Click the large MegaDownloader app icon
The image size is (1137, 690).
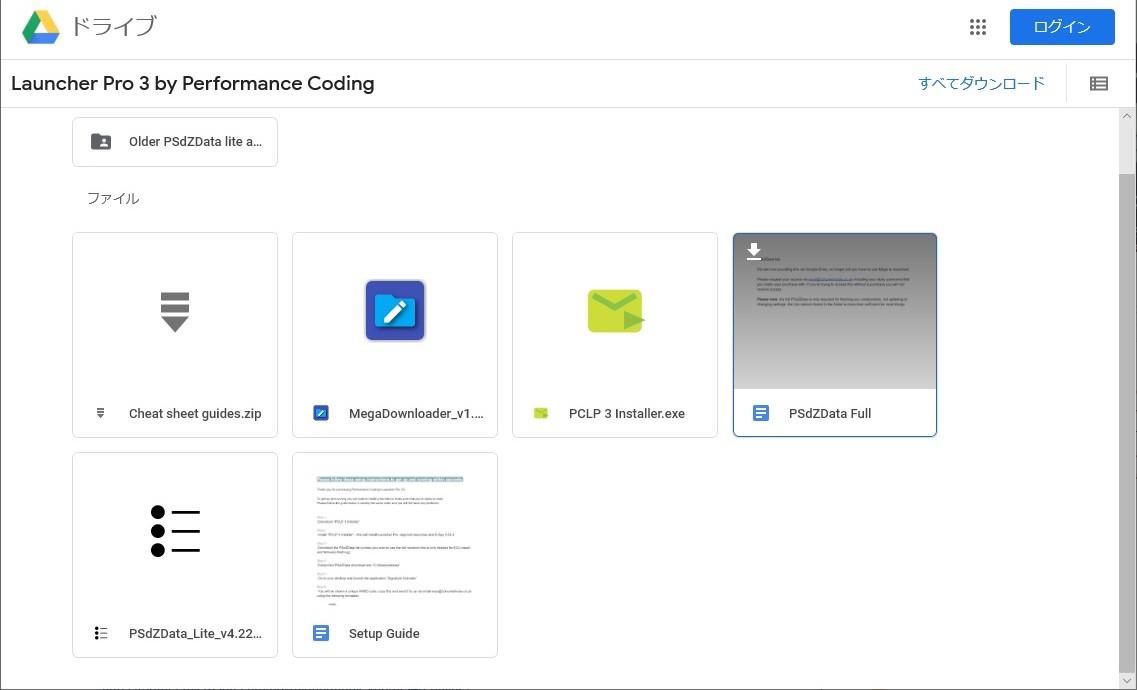coord(395,310)
